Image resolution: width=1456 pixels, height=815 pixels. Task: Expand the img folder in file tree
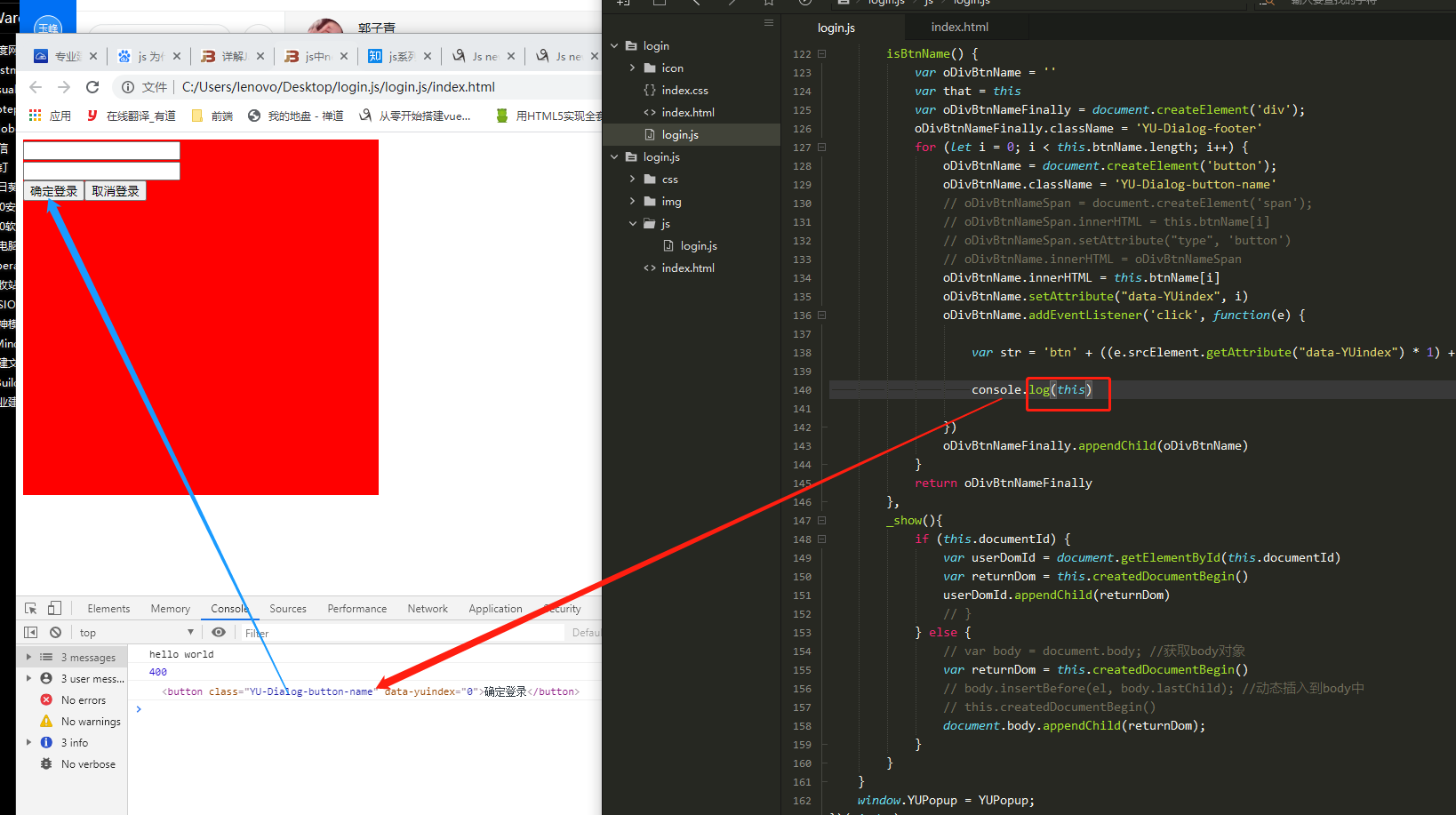(633, 202)
